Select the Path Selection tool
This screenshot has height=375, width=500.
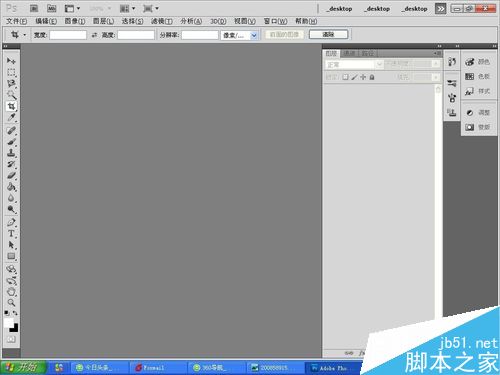point(11,245)
